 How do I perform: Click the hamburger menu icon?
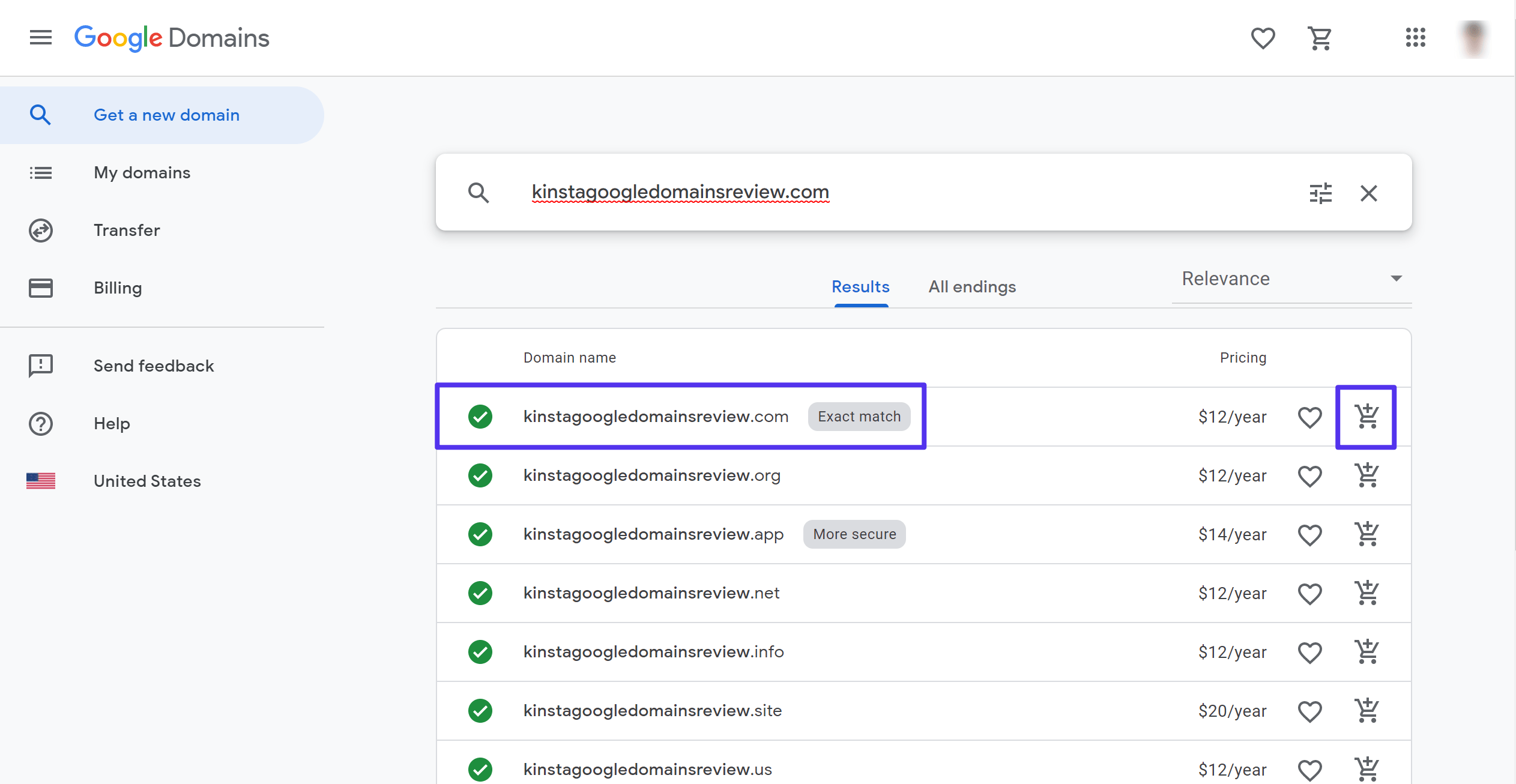click(x=40, y=37)
